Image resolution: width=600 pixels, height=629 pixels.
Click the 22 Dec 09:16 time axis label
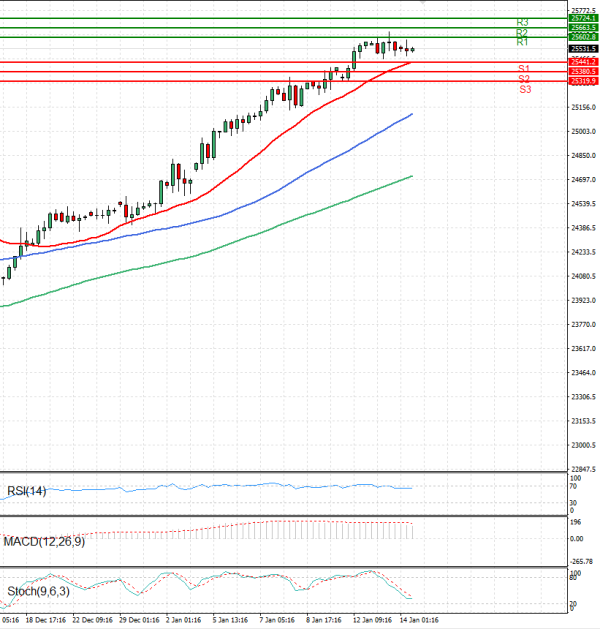click(x=90, y=621)
